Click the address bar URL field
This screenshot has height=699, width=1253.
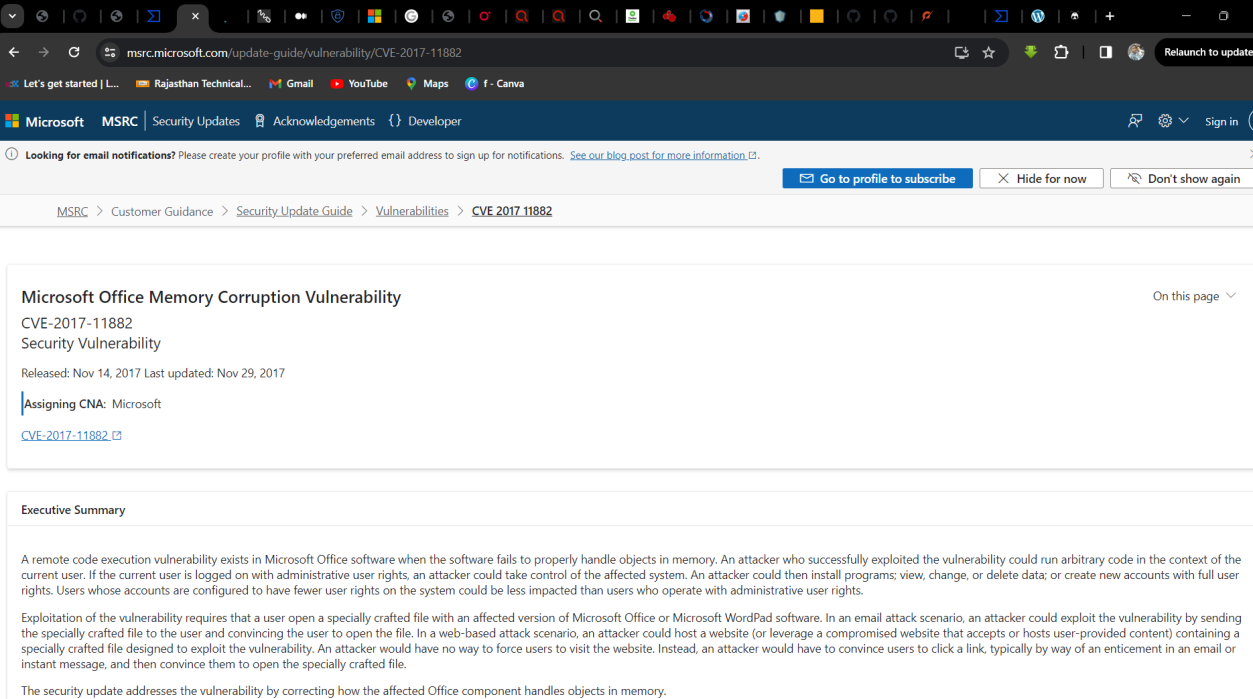[x=500, y=52]
